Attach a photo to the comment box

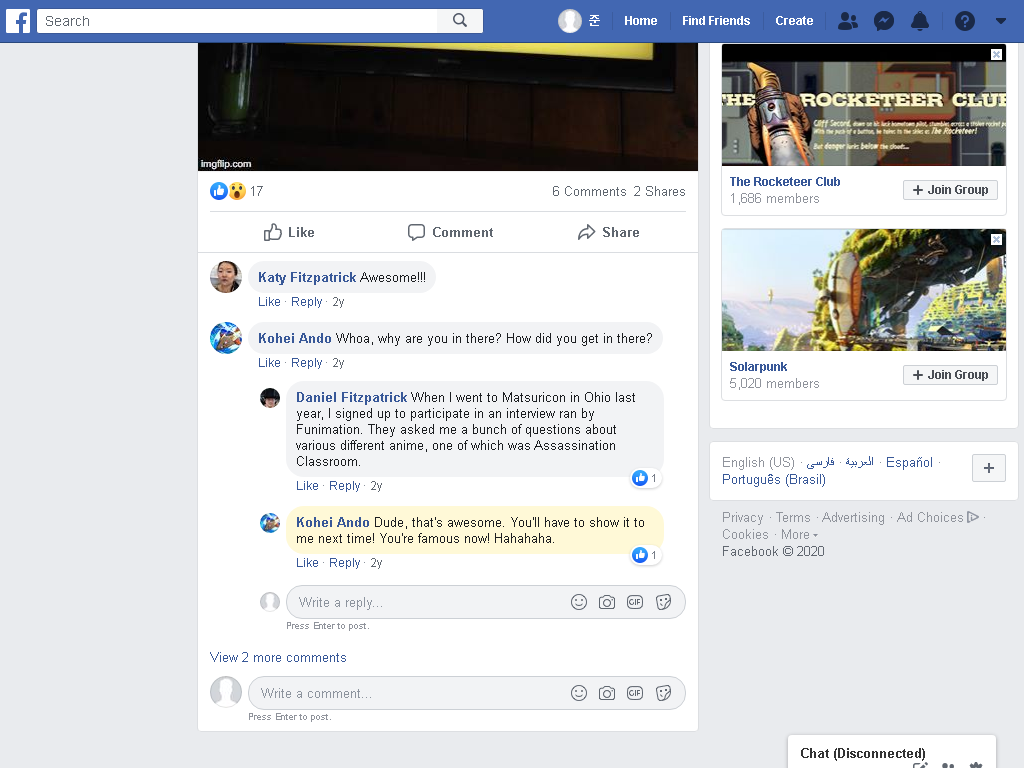pyautogui.click(x=607, y=694)
